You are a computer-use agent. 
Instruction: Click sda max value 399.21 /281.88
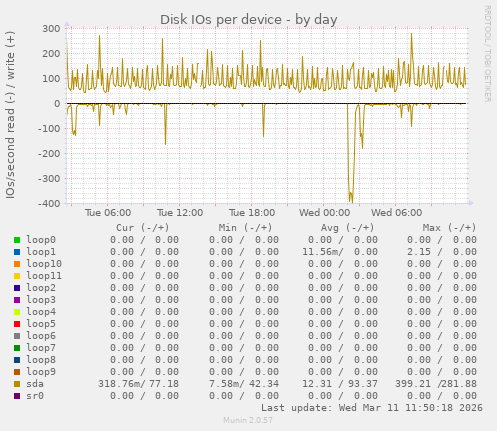(x=436, y=384)
